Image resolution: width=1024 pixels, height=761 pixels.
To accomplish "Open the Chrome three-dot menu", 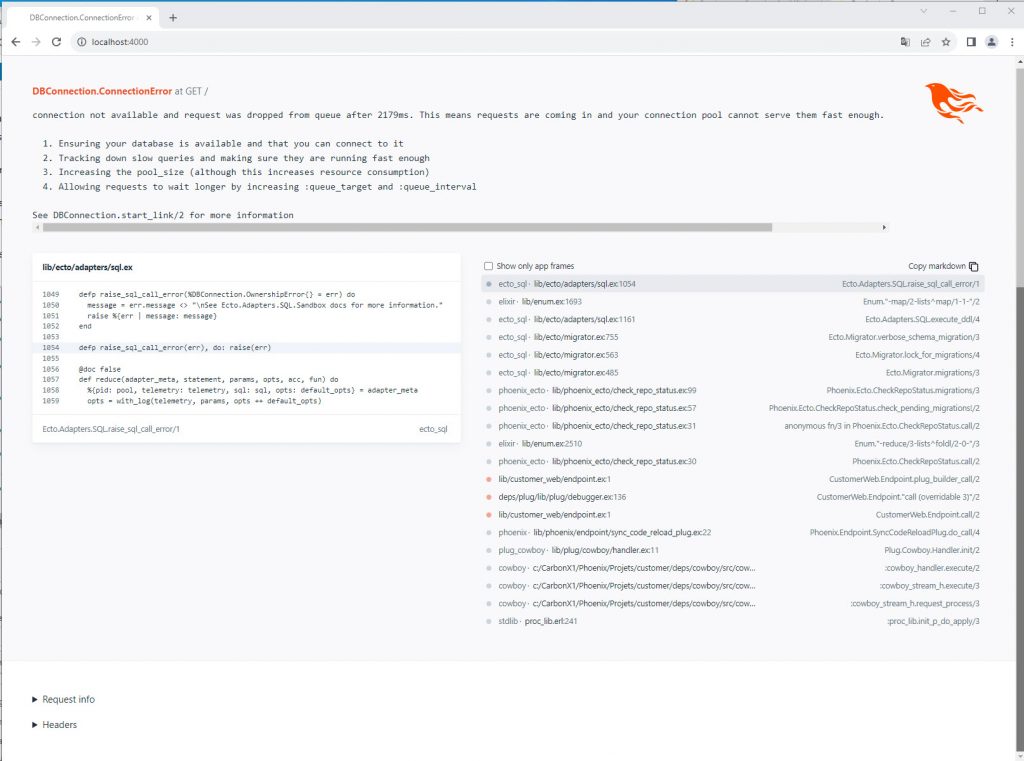I will [1011, 42].
